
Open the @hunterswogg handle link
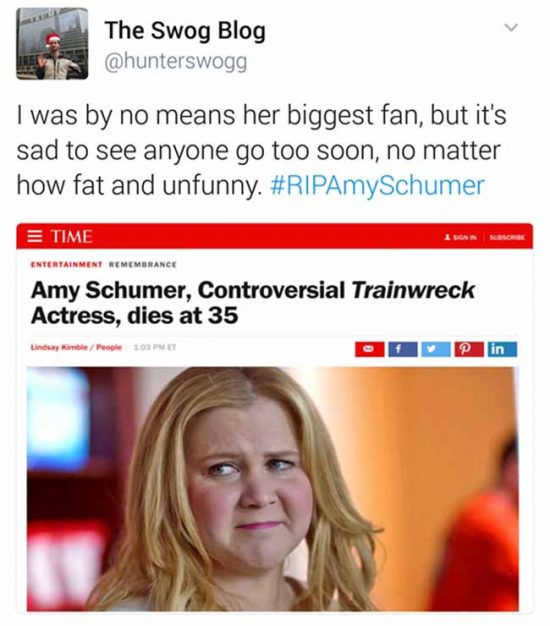click(x=176, y=62)
